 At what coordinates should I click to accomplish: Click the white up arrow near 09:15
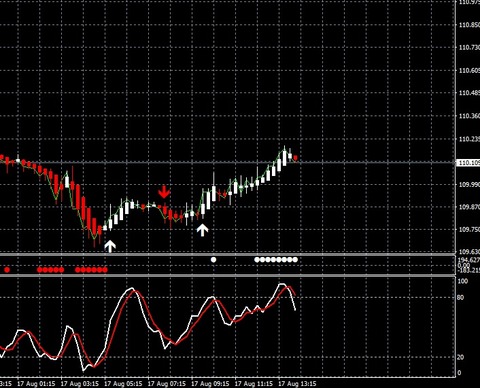202,230
